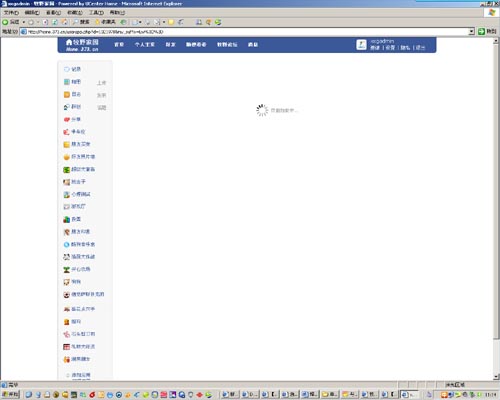The height and width of the screenshot is (400, 500).
Task: Open the orange 日志 blog sidebar icon
Action: [x=67, y=94]
